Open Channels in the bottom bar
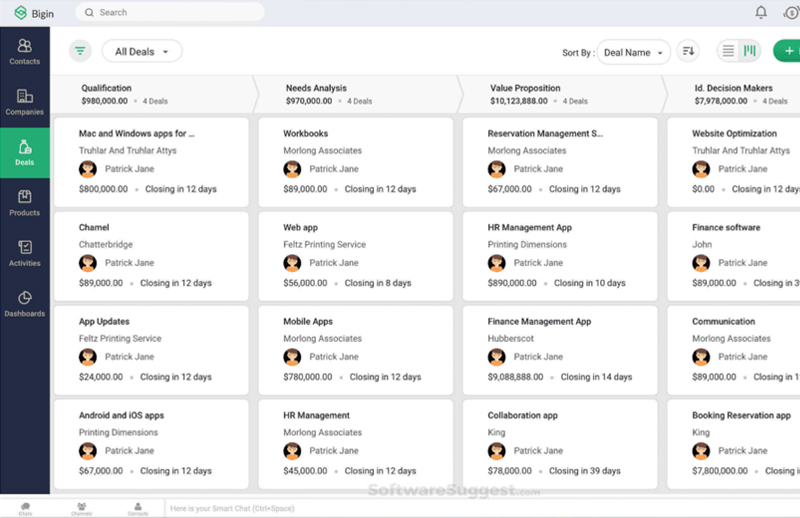This screenshot has height=518, width=800. point(82,507)
